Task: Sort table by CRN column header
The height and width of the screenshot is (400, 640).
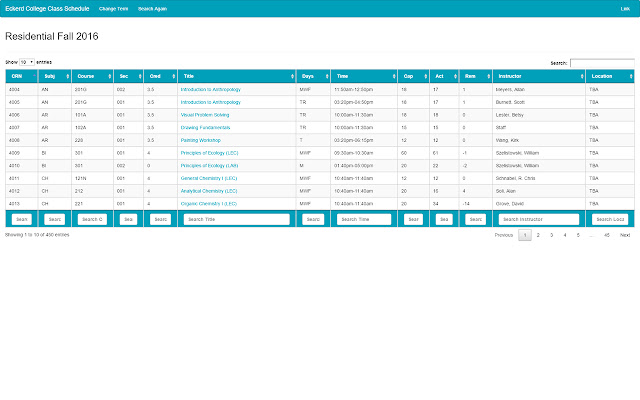Action: pos(21,76)
